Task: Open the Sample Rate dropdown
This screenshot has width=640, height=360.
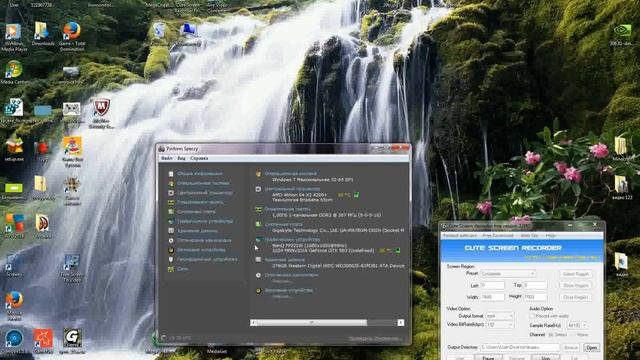Action: (x=577, y=325)
